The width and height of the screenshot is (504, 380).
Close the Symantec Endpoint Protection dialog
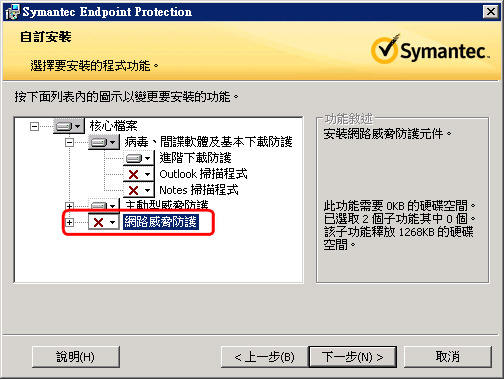pos(491,12)
